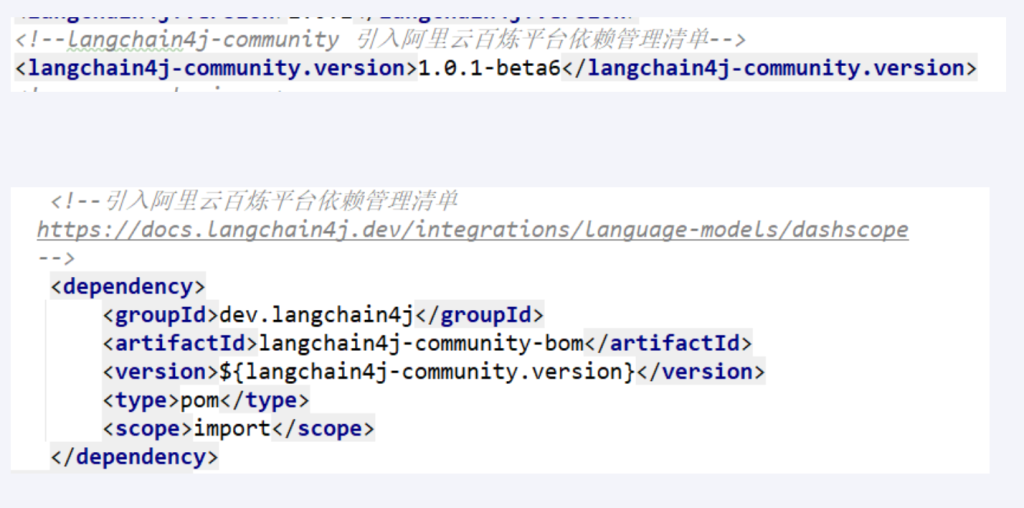Viewport: 1024px width, 508px height.
Task: Click the opening artifactId tag
Action: (180, 343)
